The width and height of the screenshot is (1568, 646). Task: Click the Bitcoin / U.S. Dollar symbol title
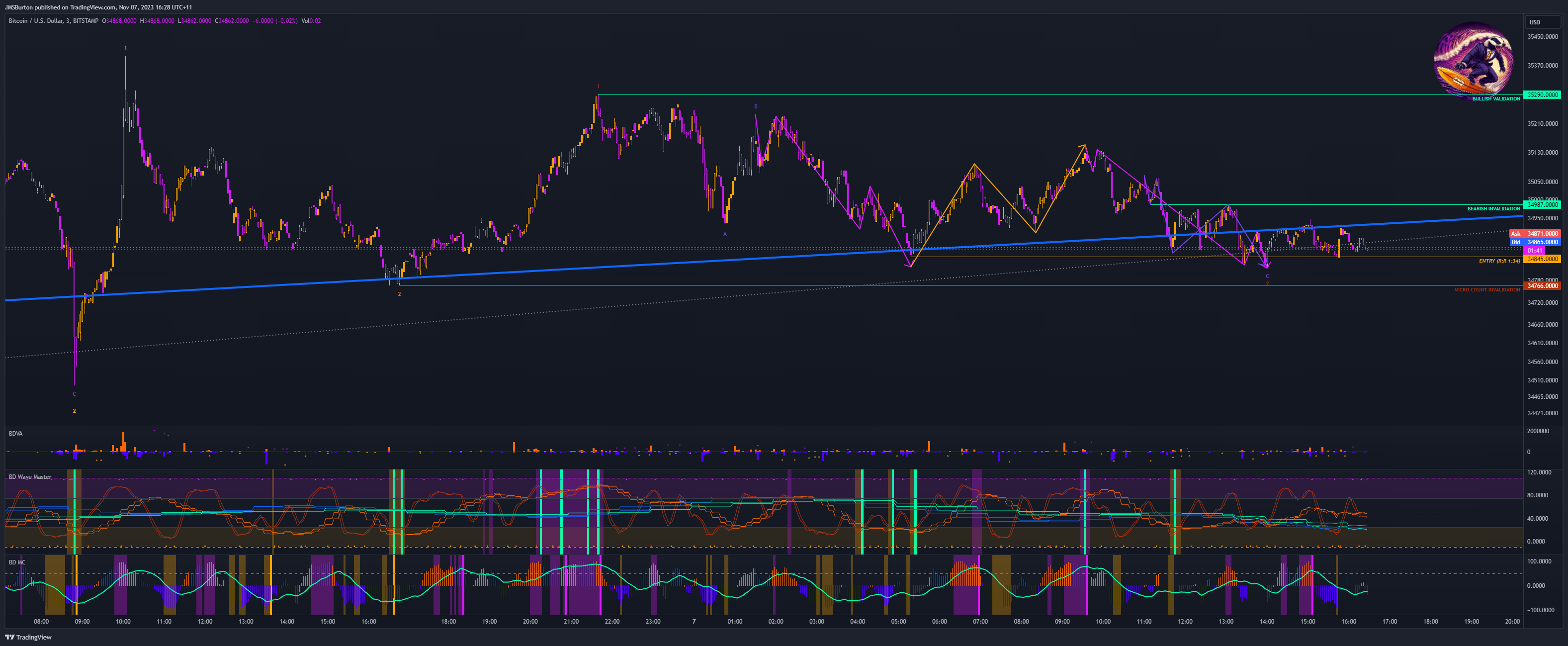(x=54, y=21)
